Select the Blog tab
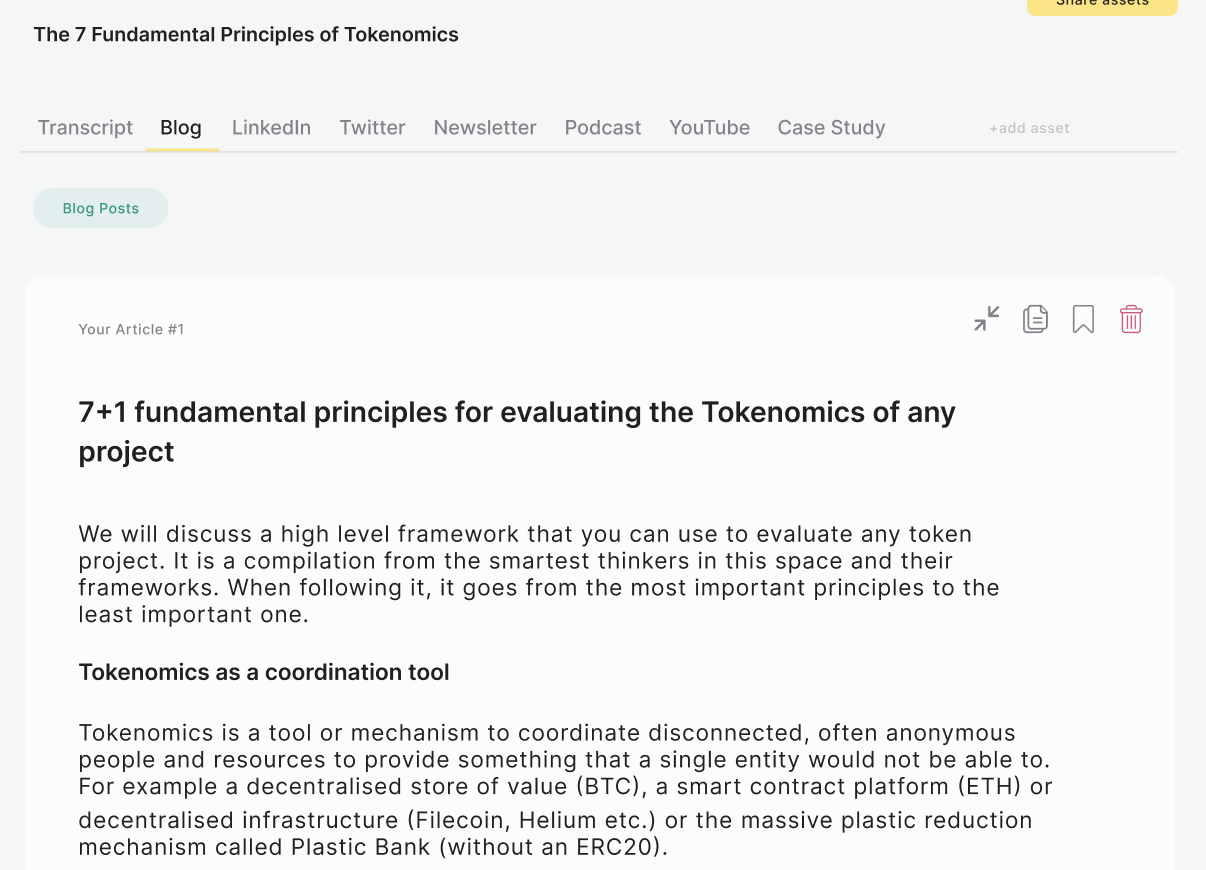The width and height of the screenshot is (1206, 870). (181, 128)
